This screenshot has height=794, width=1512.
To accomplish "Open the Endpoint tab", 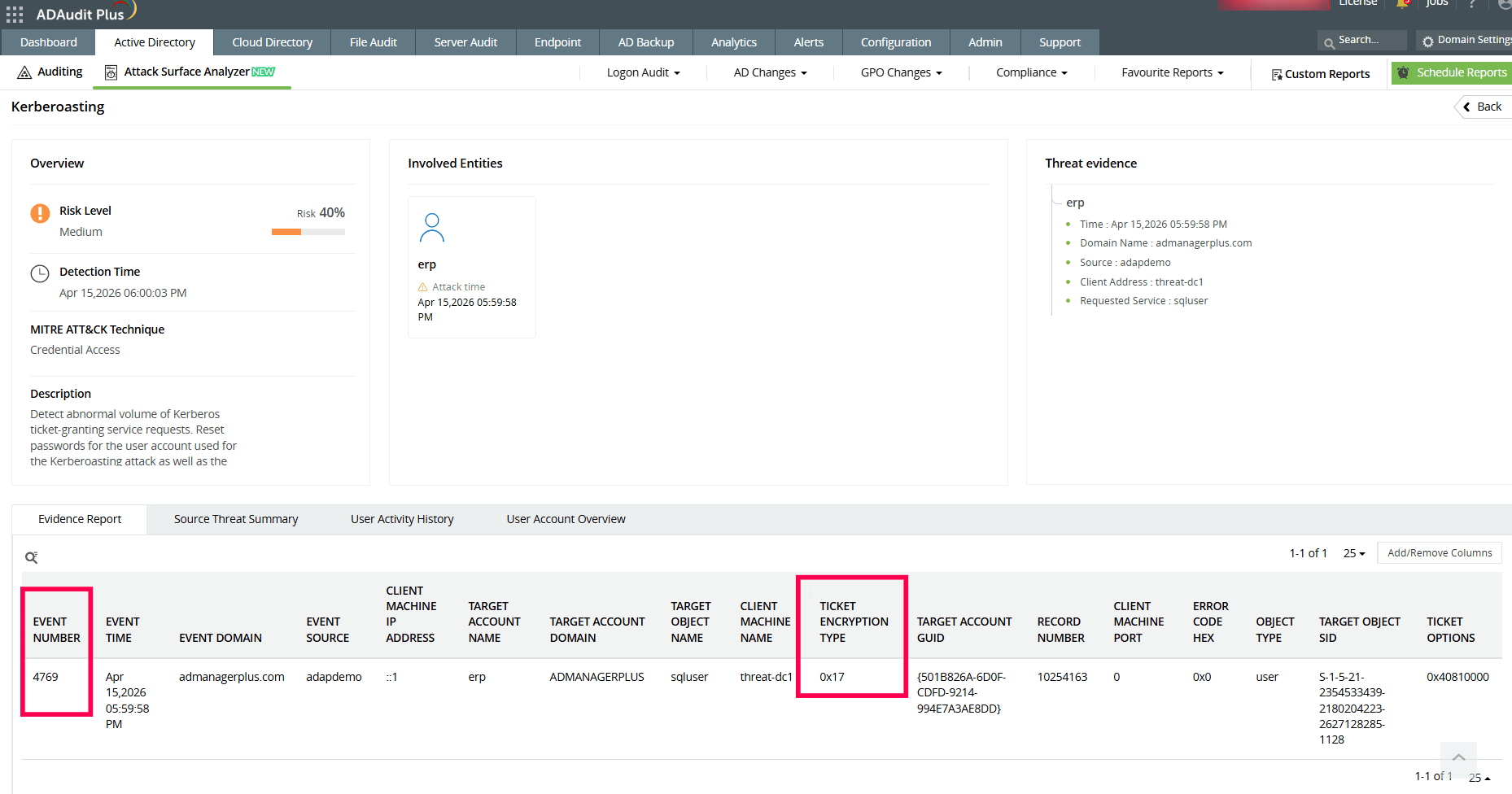I will (557, 42).
